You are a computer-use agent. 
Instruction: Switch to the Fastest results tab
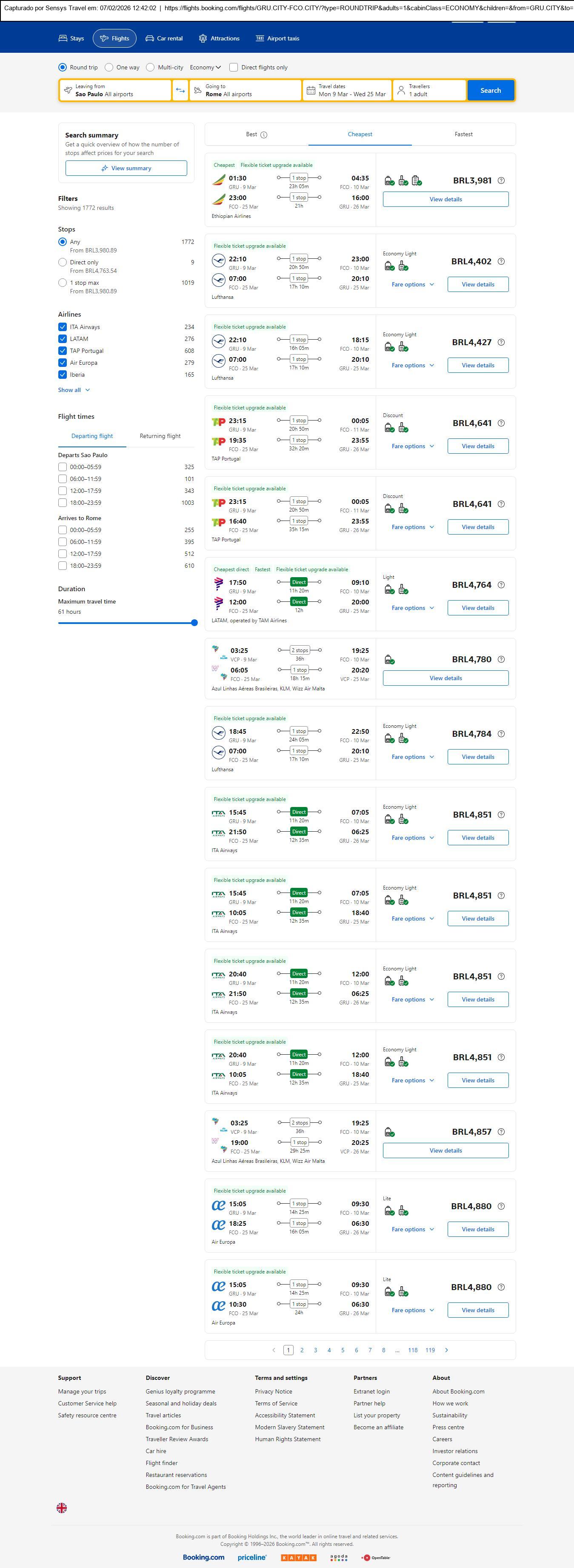[463, 134]
